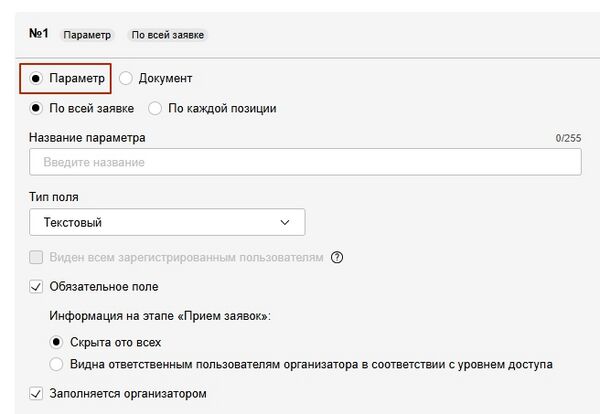Image resolution: width=600 pixels, height=414 pixels.
Task: Uncheck the "Обязательное поле" checkbox
Action: [37, 287]
